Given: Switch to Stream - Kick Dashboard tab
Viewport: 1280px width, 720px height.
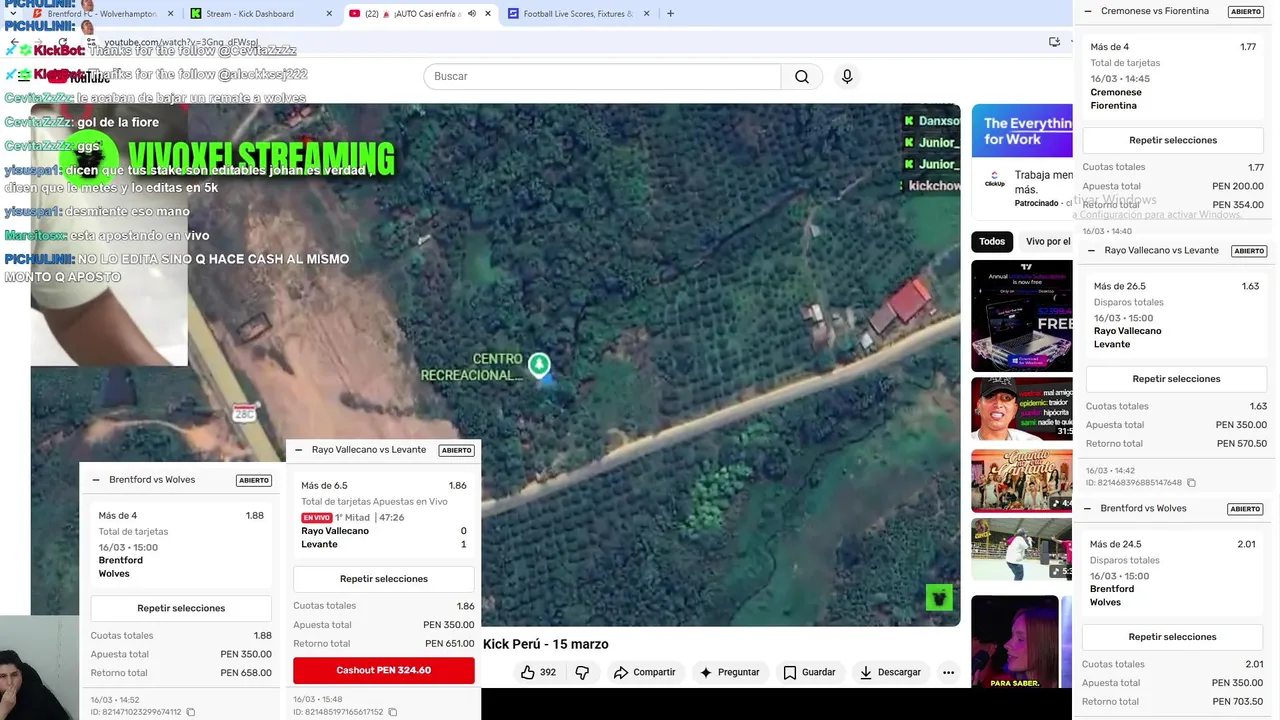Looking at the screenshot, I should point(259,14).
